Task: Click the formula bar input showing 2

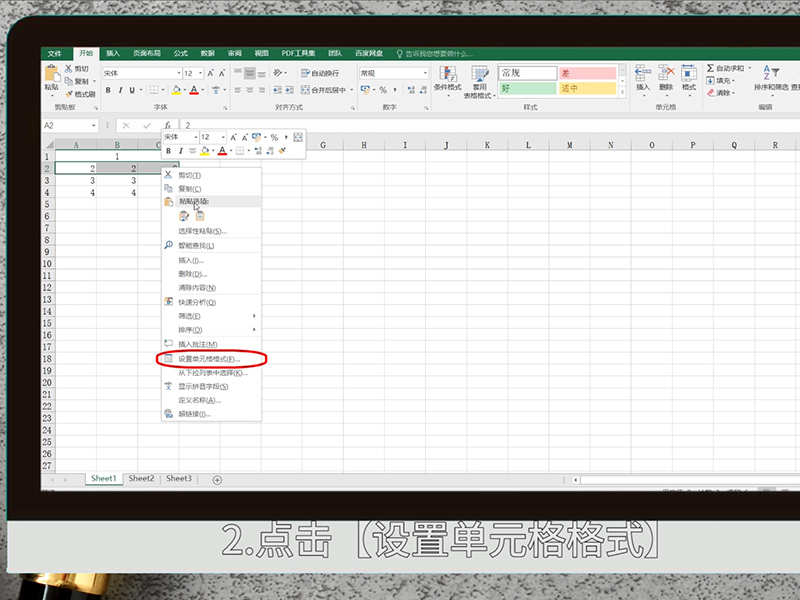Action: (x=490, y=126)
